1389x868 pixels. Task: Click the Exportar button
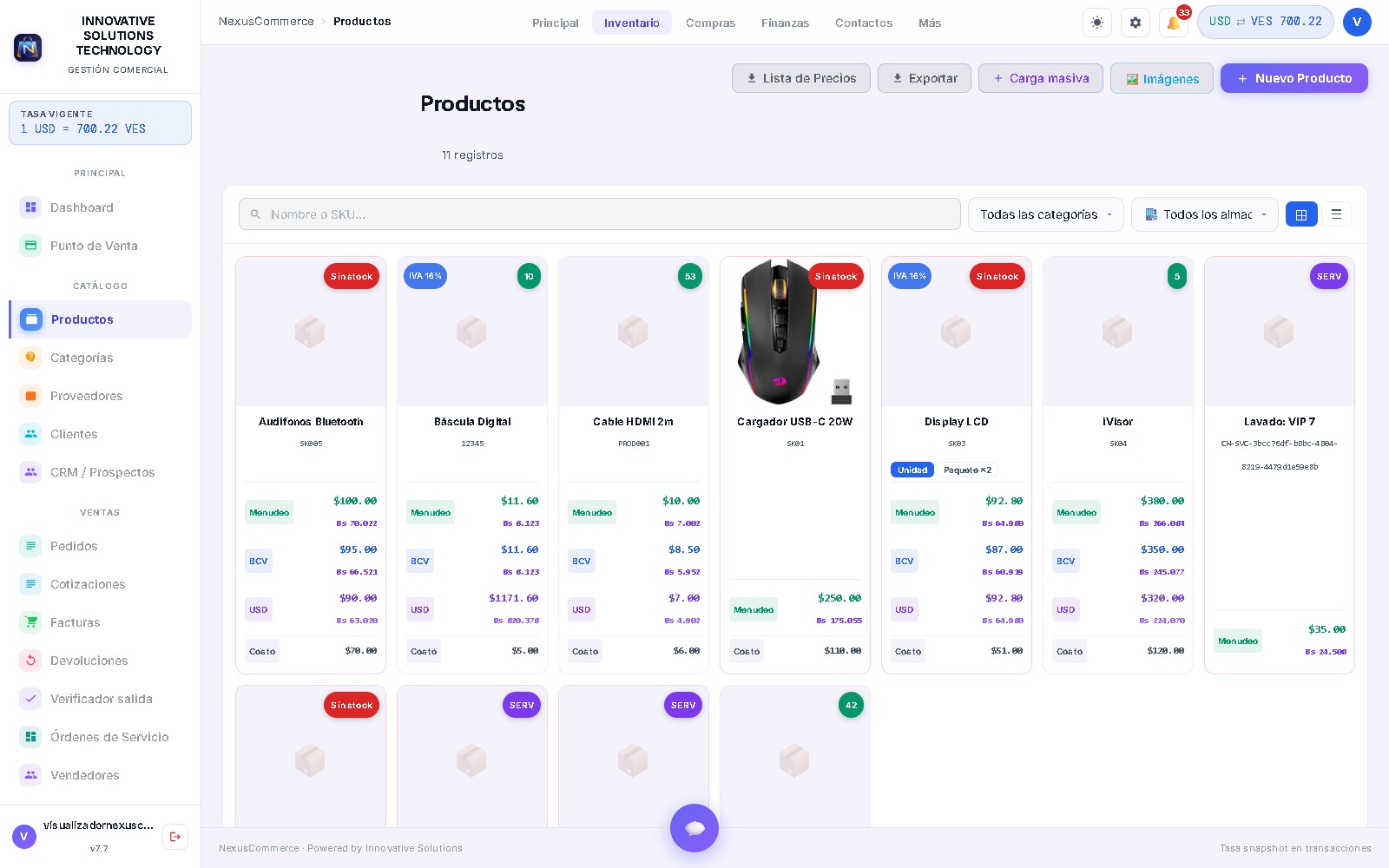[925, 78]
